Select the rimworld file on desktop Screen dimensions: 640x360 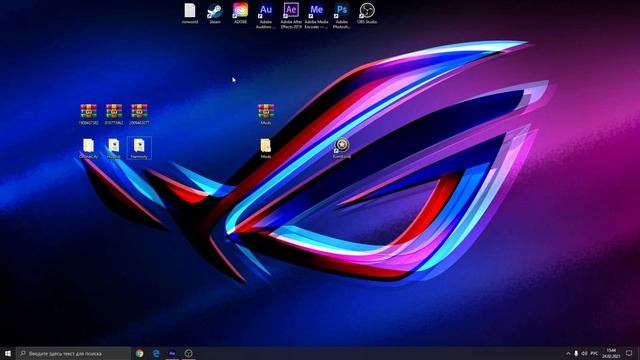(190, 13)
